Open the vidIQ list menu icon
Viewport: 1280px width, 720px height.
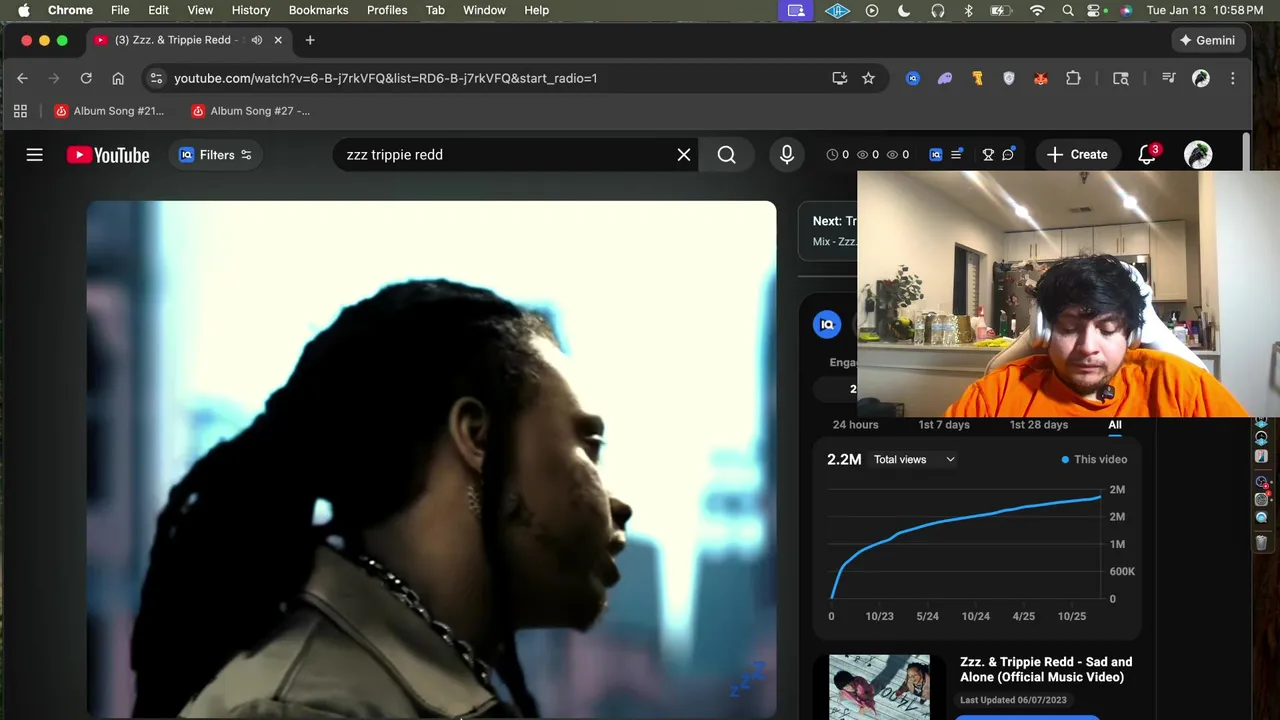pyautogui.click(x=957, y=154)
